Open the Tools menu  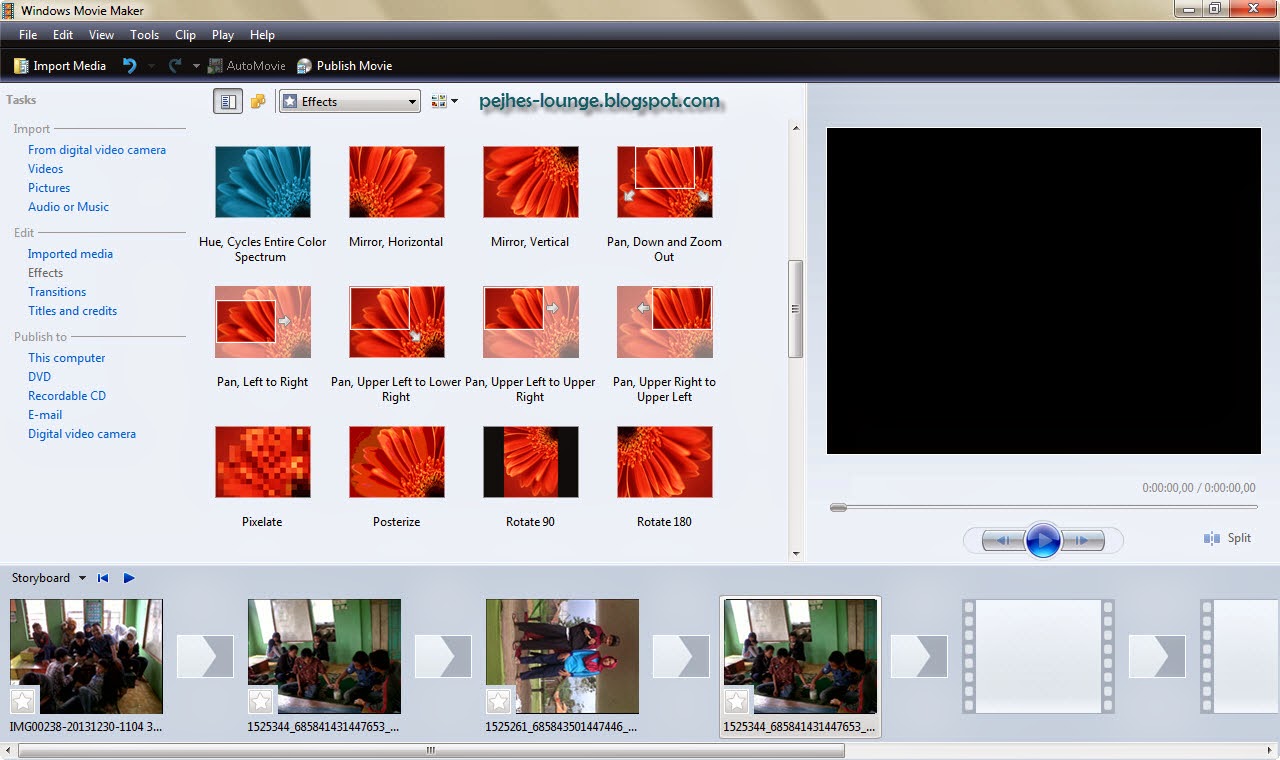pyautogui.click(x=144, y=34)
